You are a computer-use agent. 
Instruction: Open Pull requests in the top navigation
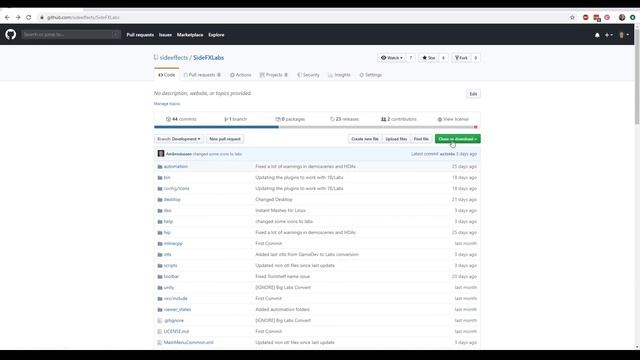click(x=140, y=35)
